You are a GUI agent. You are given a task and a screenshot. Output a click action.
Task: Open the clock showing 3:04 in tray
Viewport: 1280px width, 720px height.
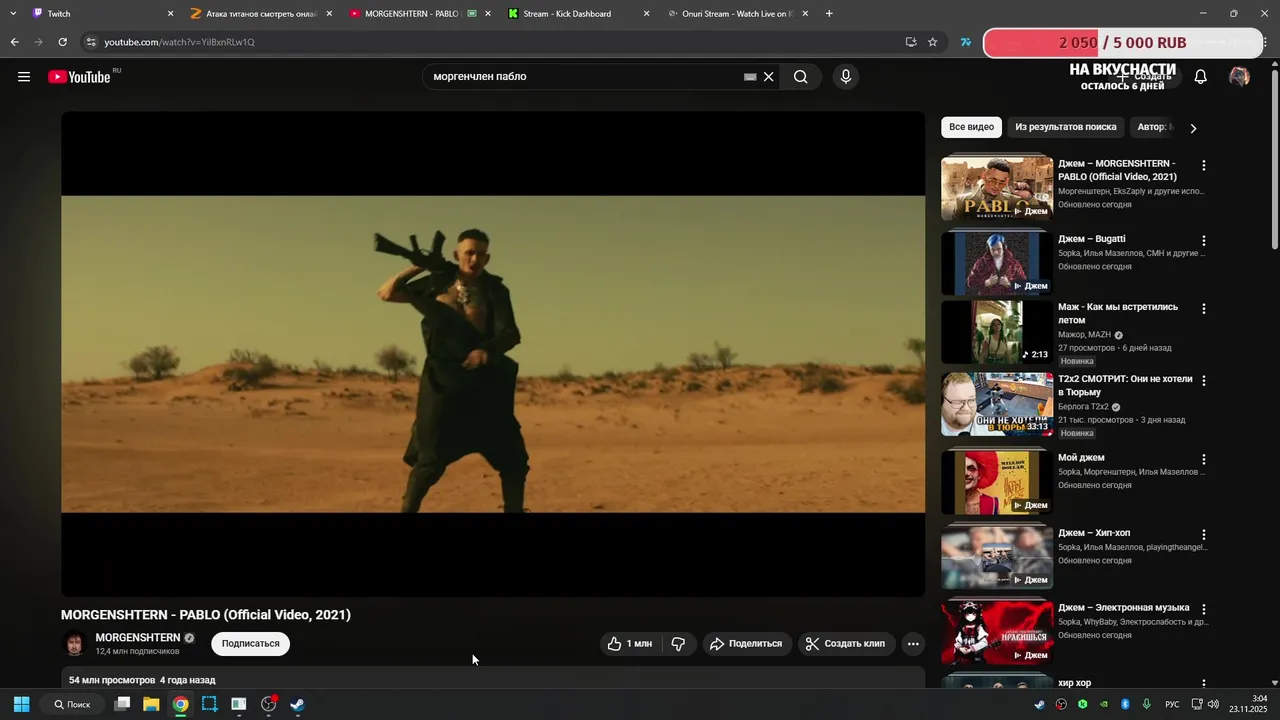point(1248,704)
